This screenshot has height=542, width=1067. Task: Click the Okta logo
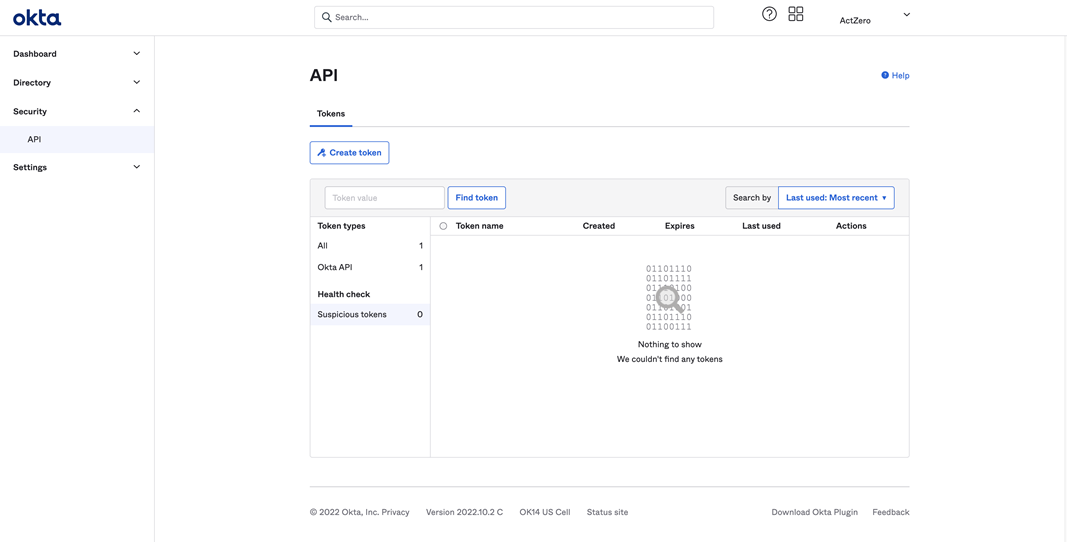37,18
